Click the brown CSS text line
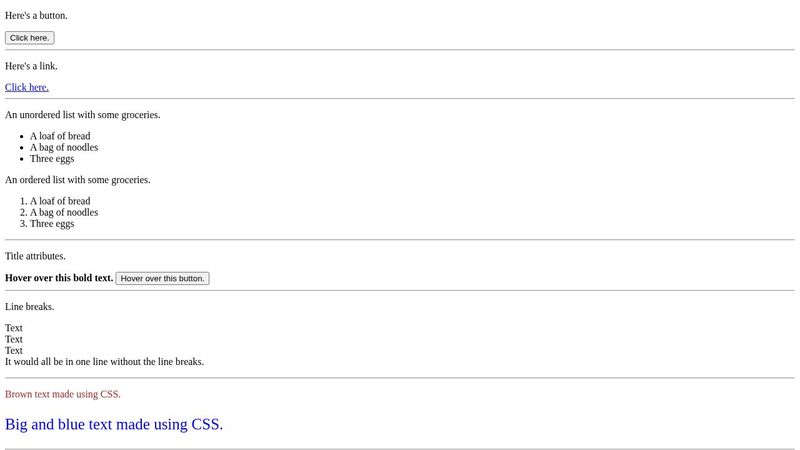Viewport: 800px width, 450px height. [63, 394]
